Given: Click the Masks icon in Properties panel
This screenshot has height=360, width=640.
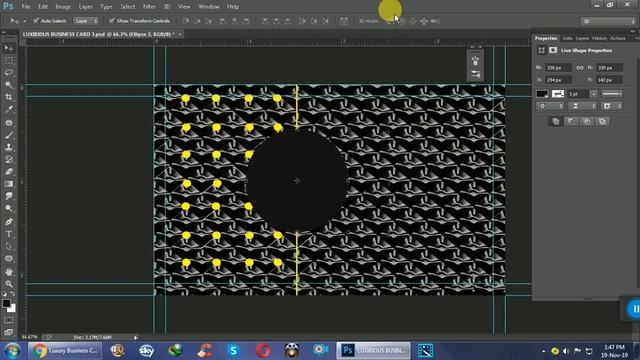Looking at the screenshot, I should point(553,50).
